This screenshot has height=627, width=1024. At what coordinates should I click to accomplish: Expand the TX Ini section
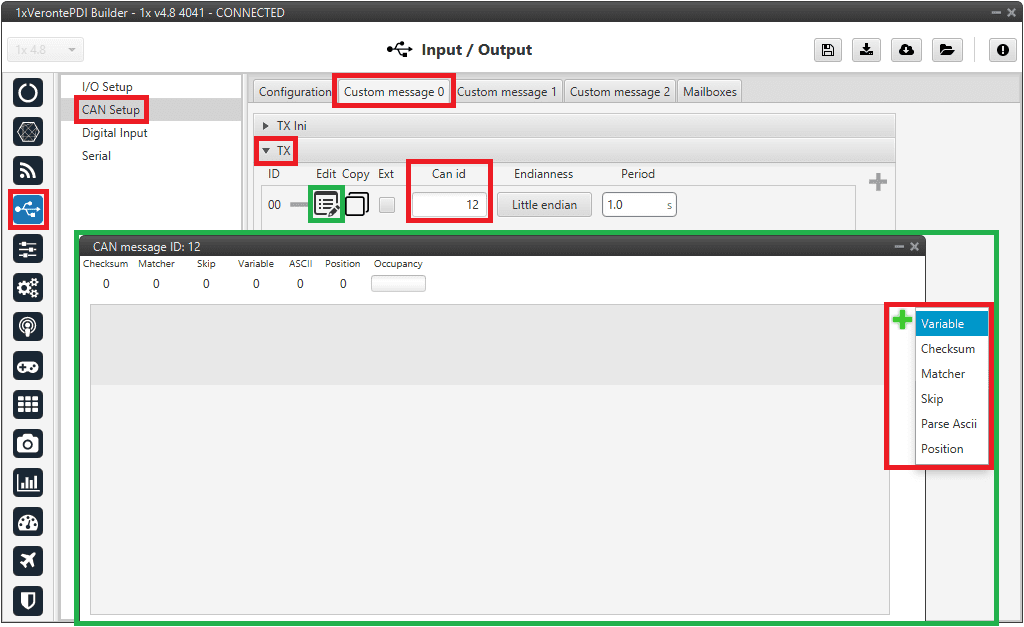(x=266, y=126)
